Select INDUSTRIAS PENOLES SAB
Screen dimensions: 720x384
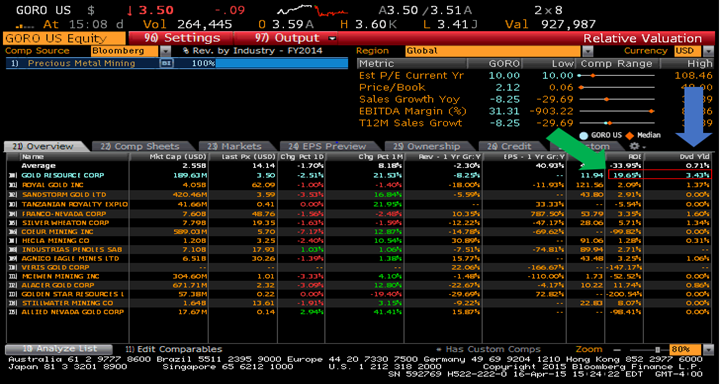(71, 250)
